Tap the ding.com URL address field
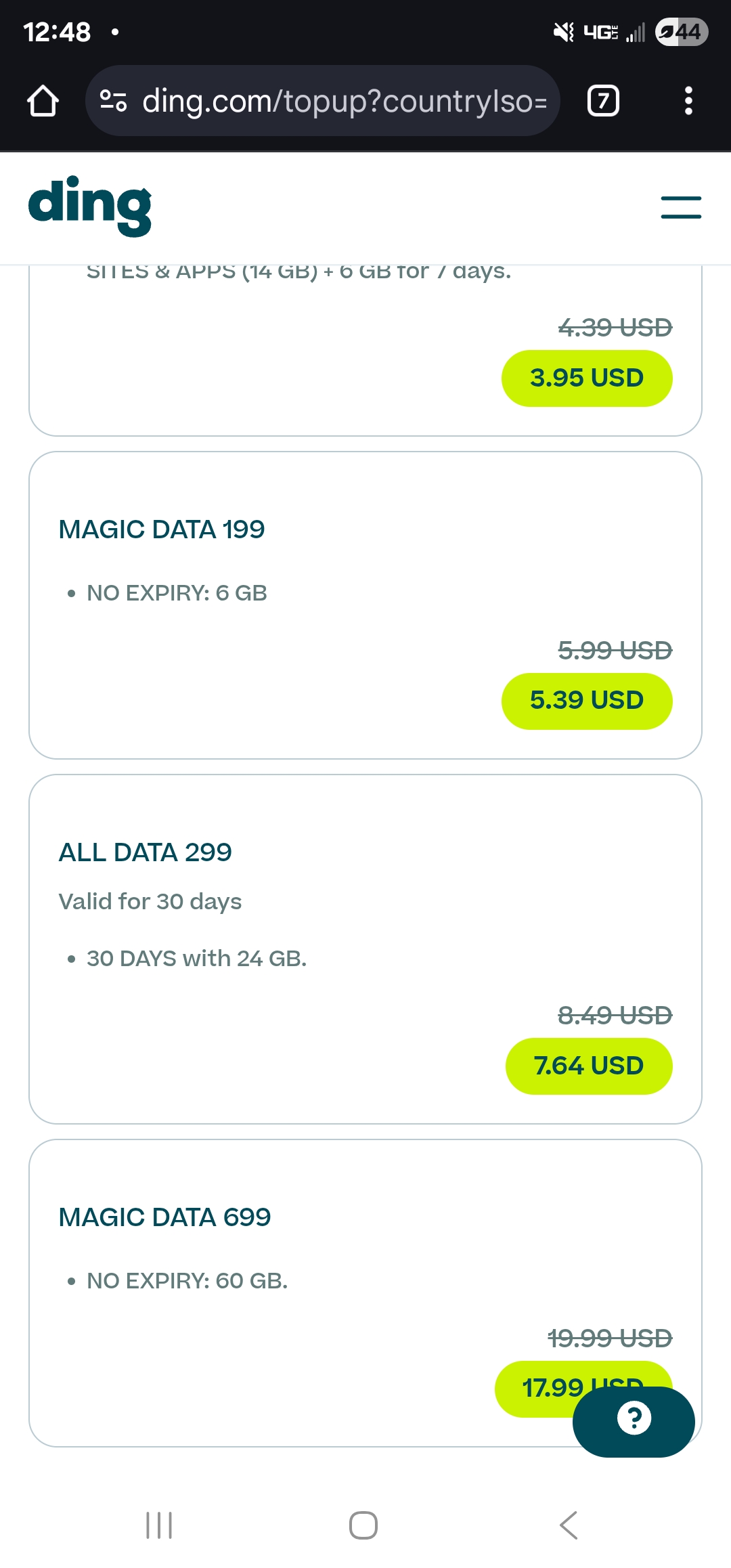The height and width of the screenshot is (1568, 731). tap(344, 101)
